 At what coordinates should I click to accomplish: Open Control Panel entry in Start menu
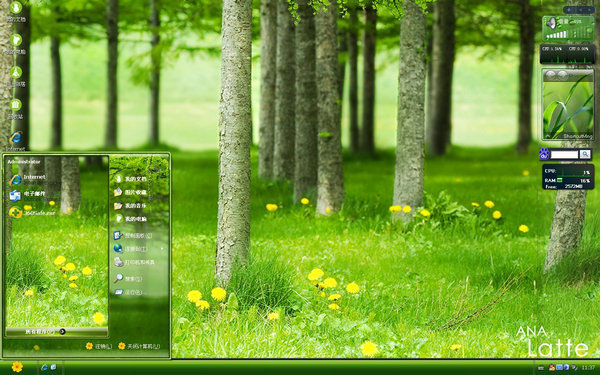pyautogui.click(x=133, y=235)
